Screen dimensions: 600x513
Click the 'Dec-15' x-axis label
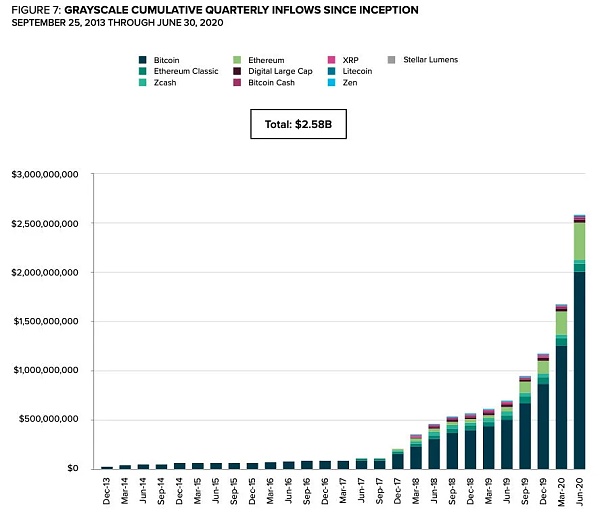[x=252, y=491]
